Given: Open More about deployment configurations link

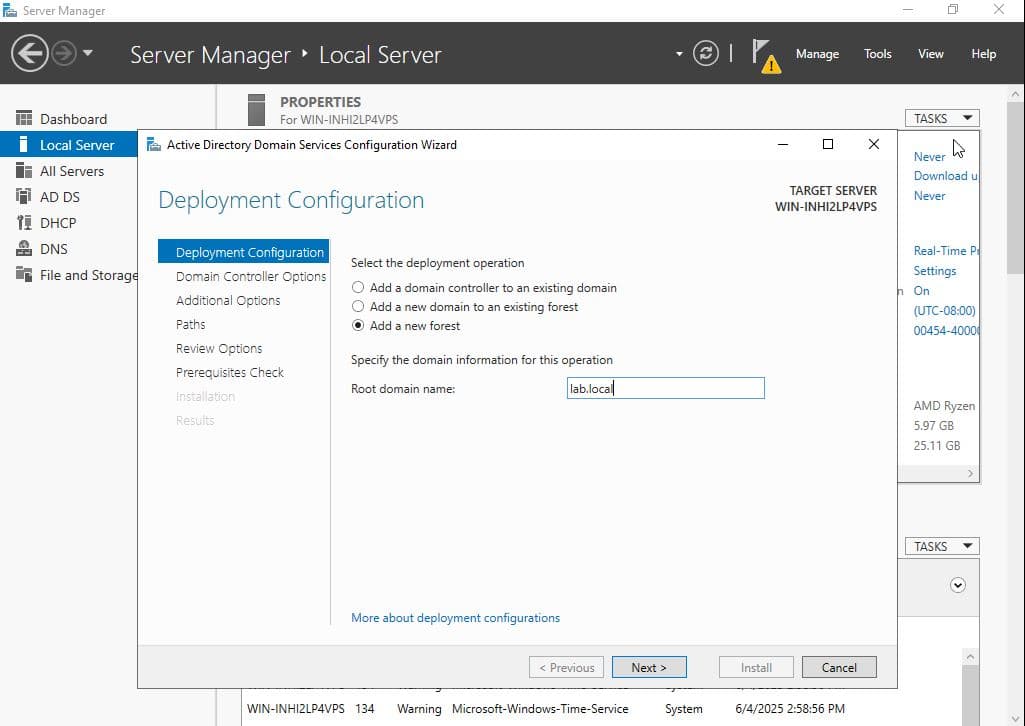Looking at the screenshot, I should pyautogui.click(x=455, y=618).
